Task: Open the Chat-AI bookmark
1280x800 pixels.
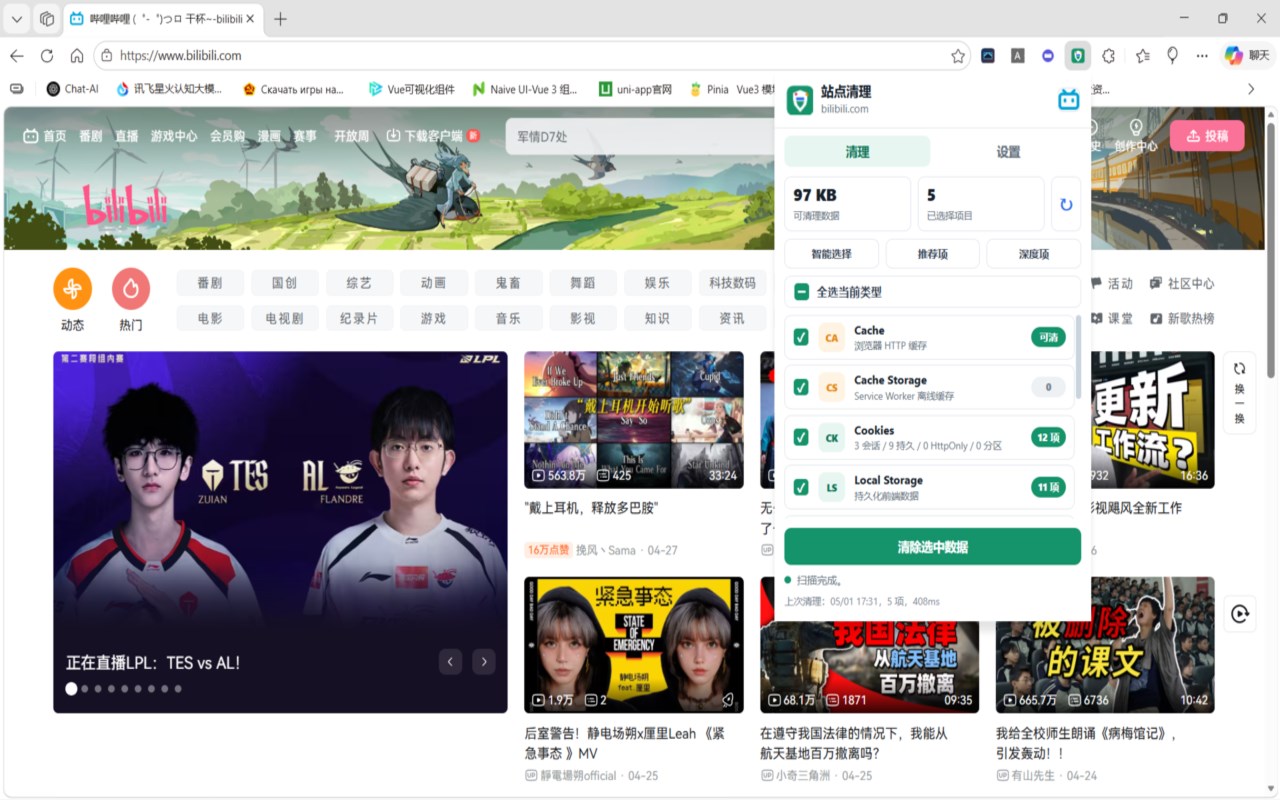Action: [x=72, y=89]
